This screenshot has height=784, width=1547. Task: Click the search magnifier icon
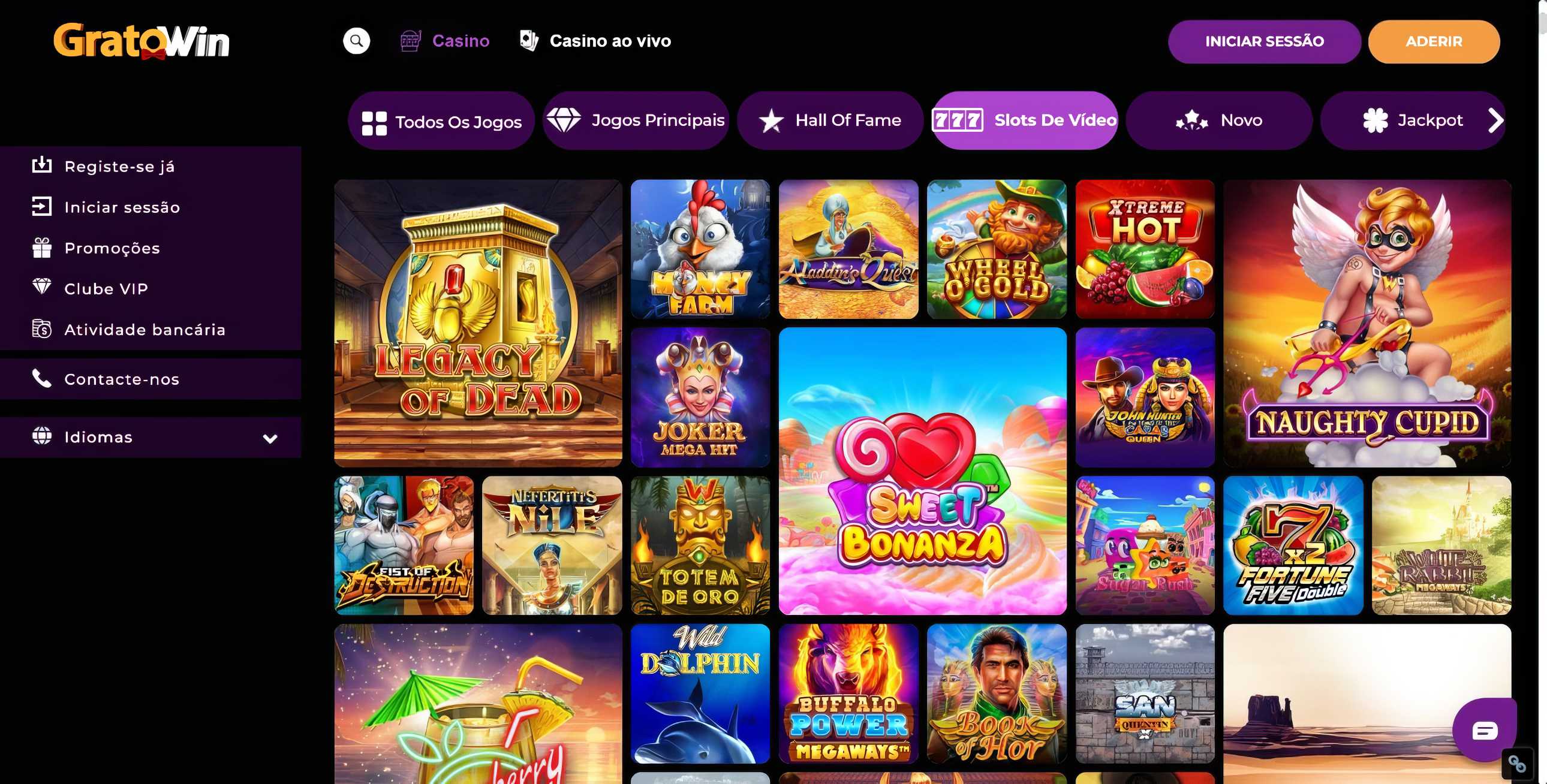pos(356,41)
